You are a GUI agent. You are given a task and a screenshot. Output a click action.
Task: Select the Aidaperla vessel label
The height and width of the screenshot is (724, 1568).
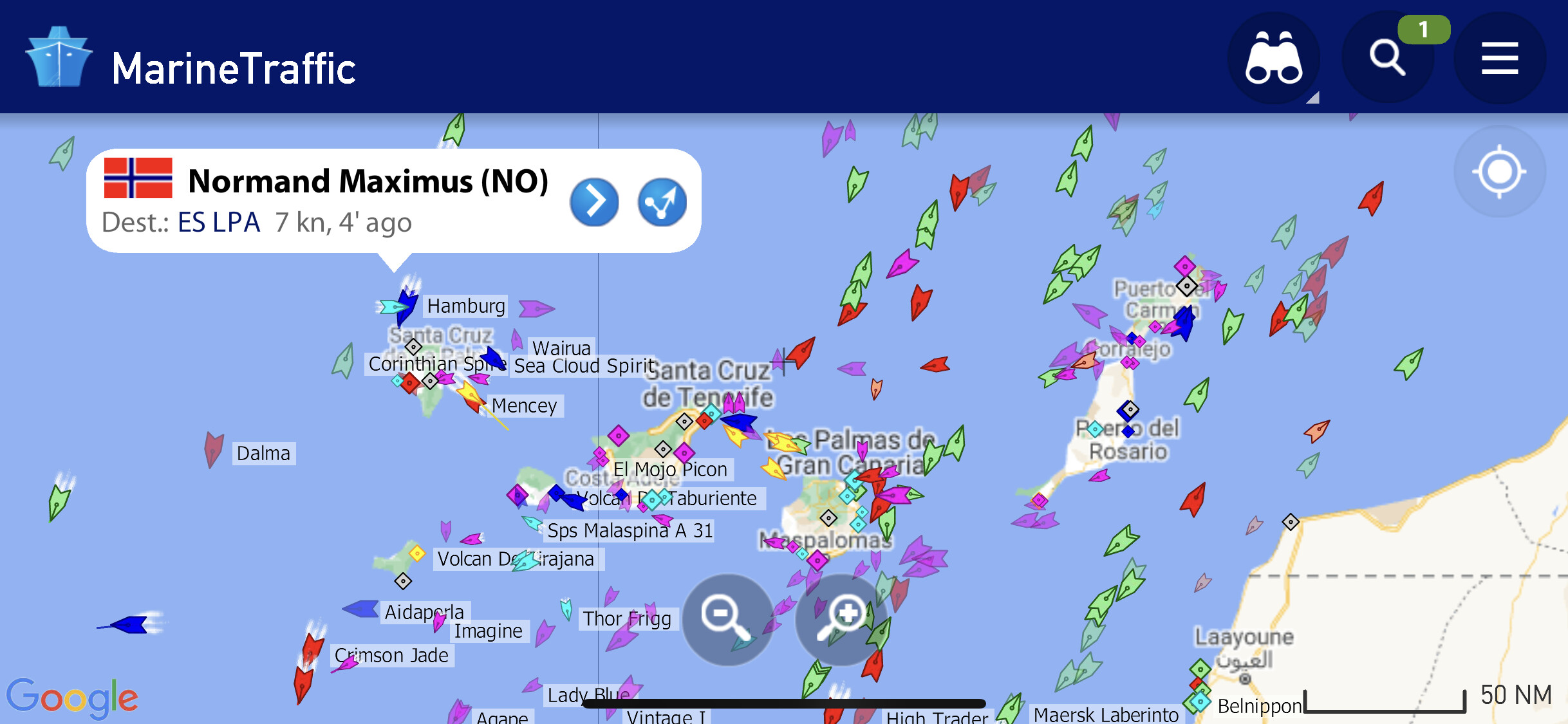tap(424, 612)
